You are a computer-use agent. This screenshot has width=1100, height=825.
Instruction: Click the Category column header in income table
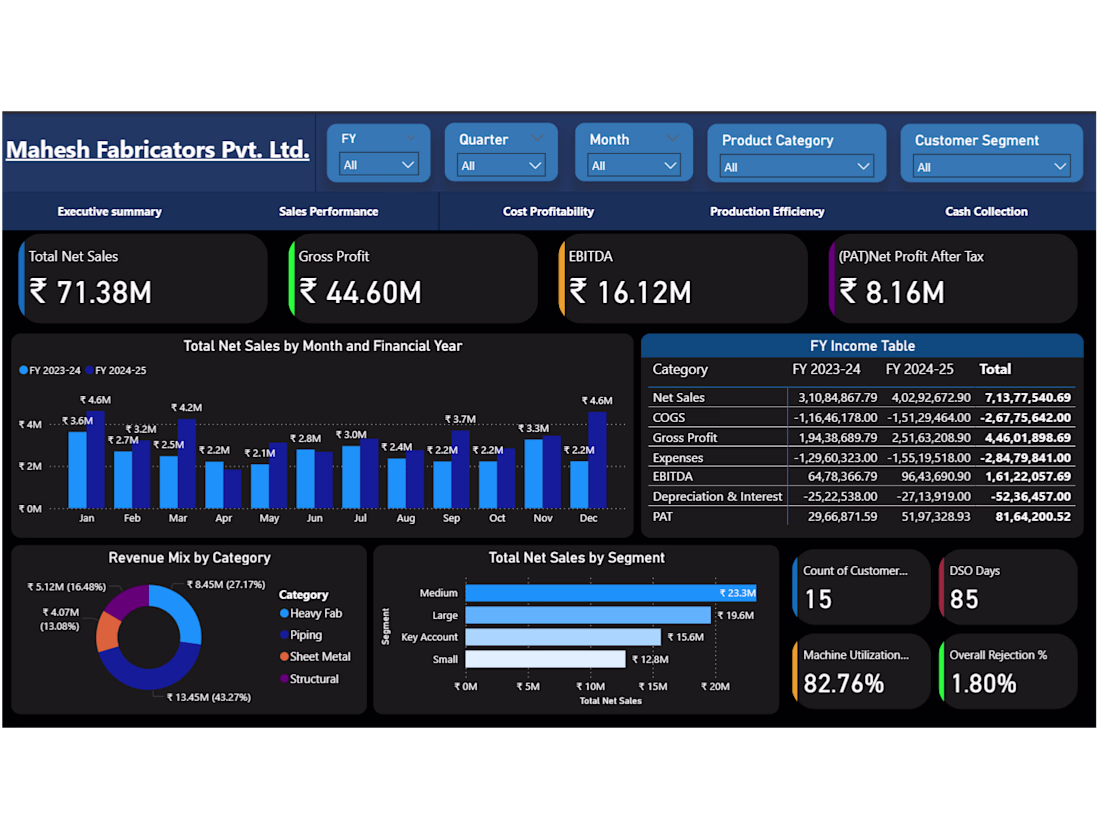coord(680,369)
